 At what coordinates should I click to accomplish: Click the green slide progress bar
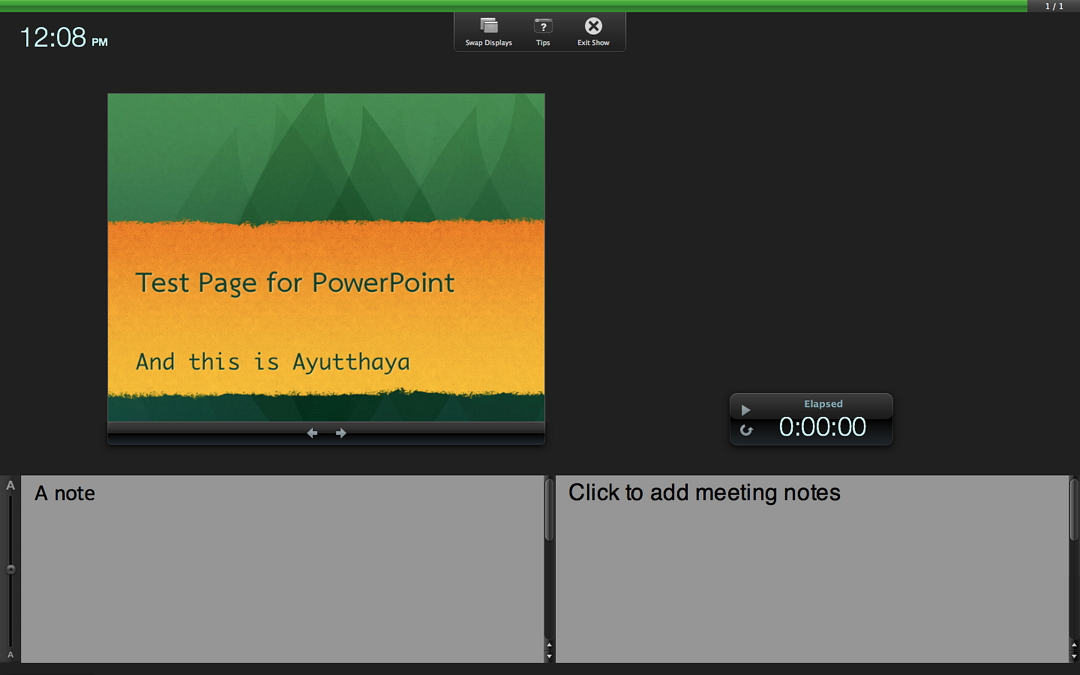click(x=513, y=6)
